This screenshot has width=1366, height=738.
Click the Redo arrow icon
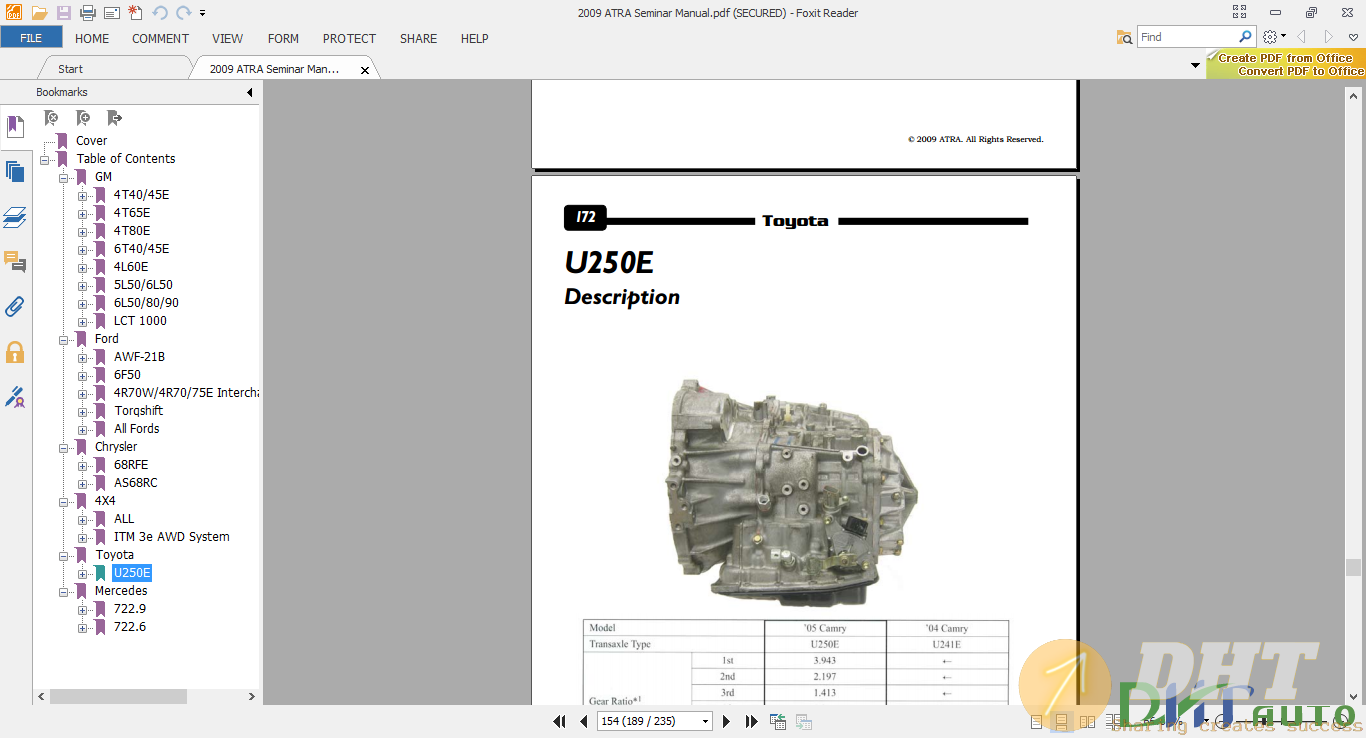pos(183,13)
